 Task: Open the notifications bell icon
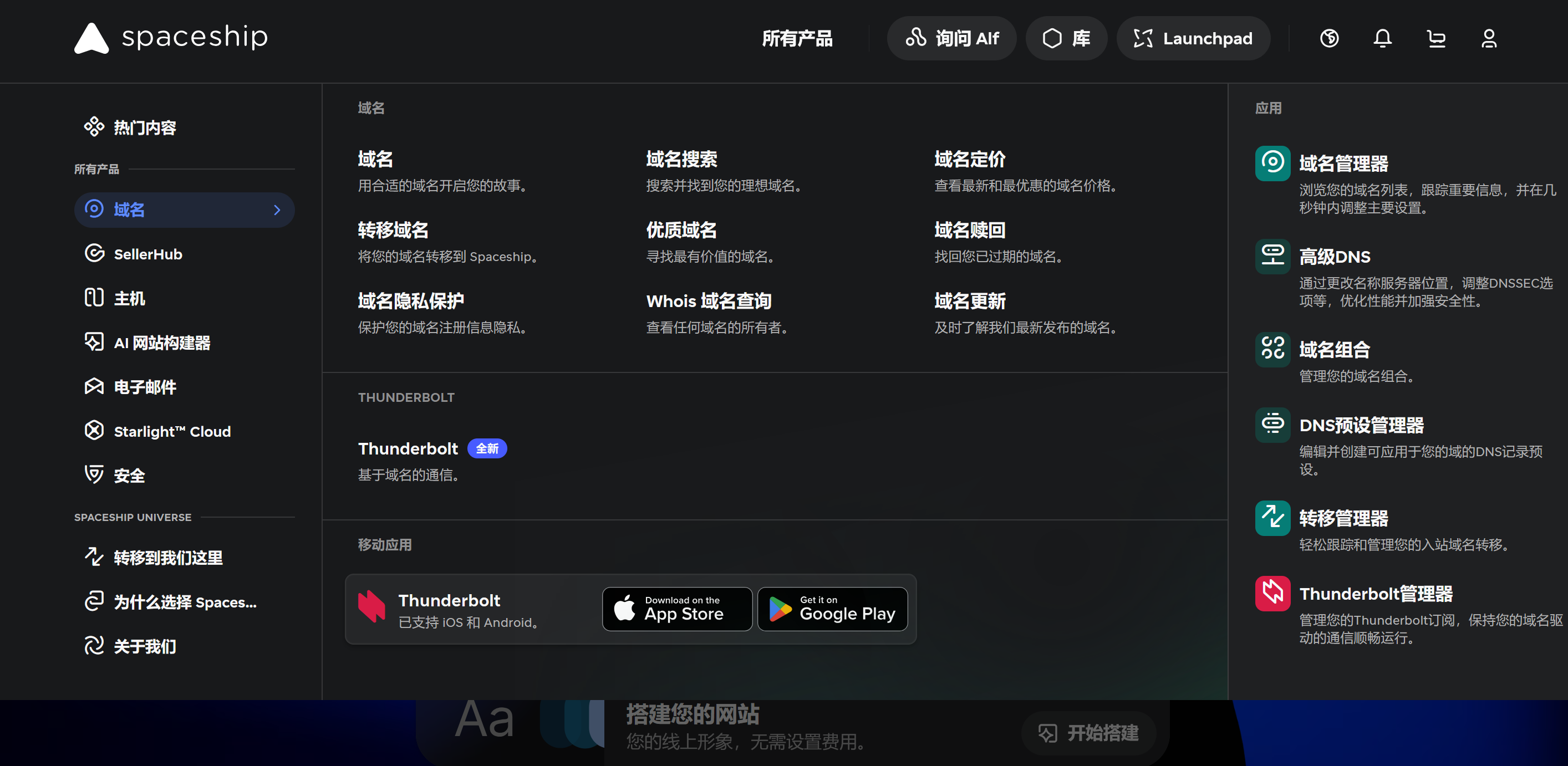[1382, 38]
